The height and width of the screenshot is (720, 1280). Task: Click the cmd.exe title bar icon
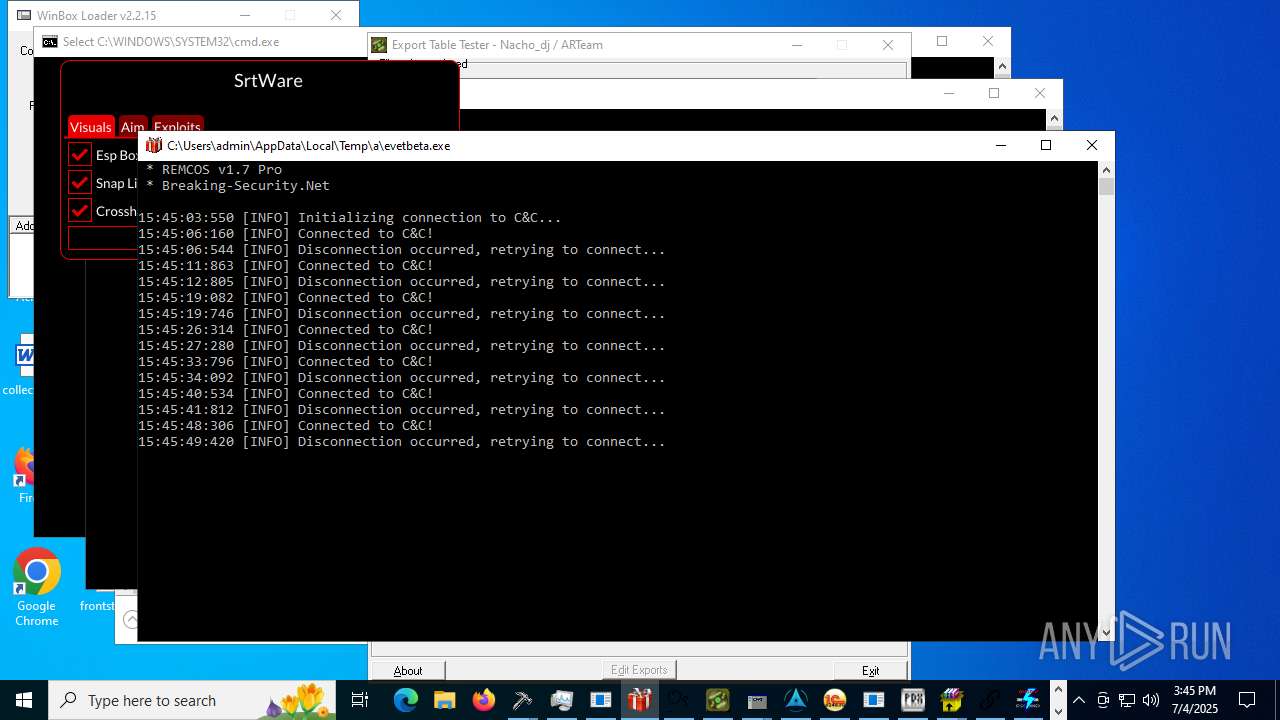50,42
